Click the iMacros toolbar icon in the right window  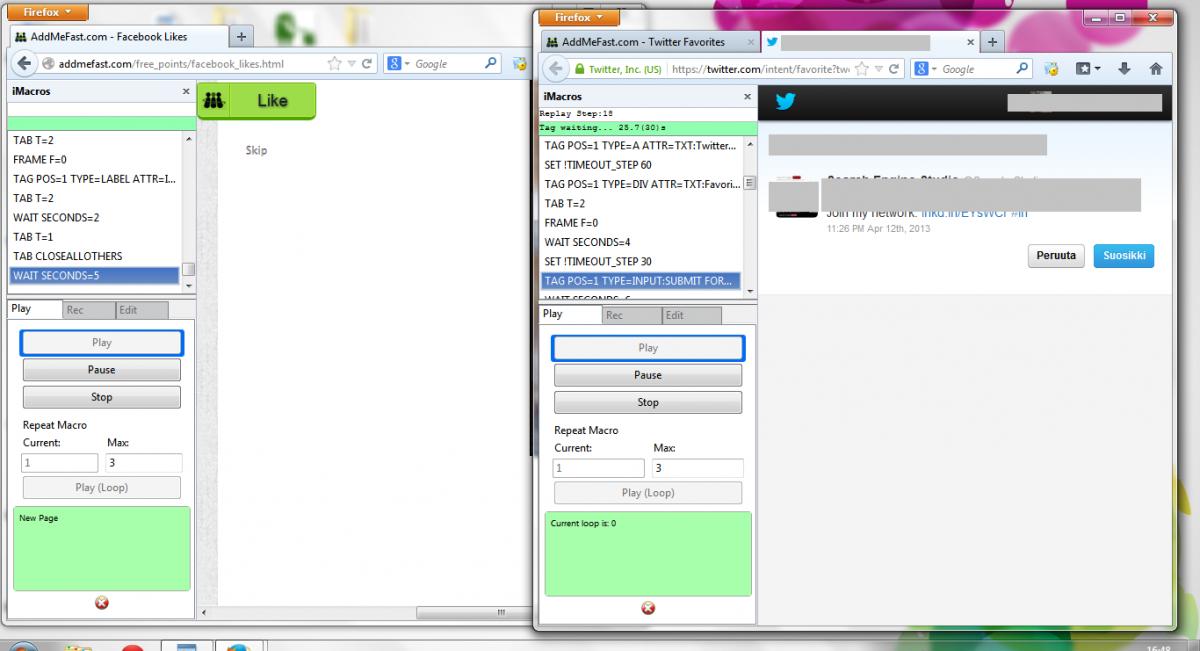pos(1051,69)
